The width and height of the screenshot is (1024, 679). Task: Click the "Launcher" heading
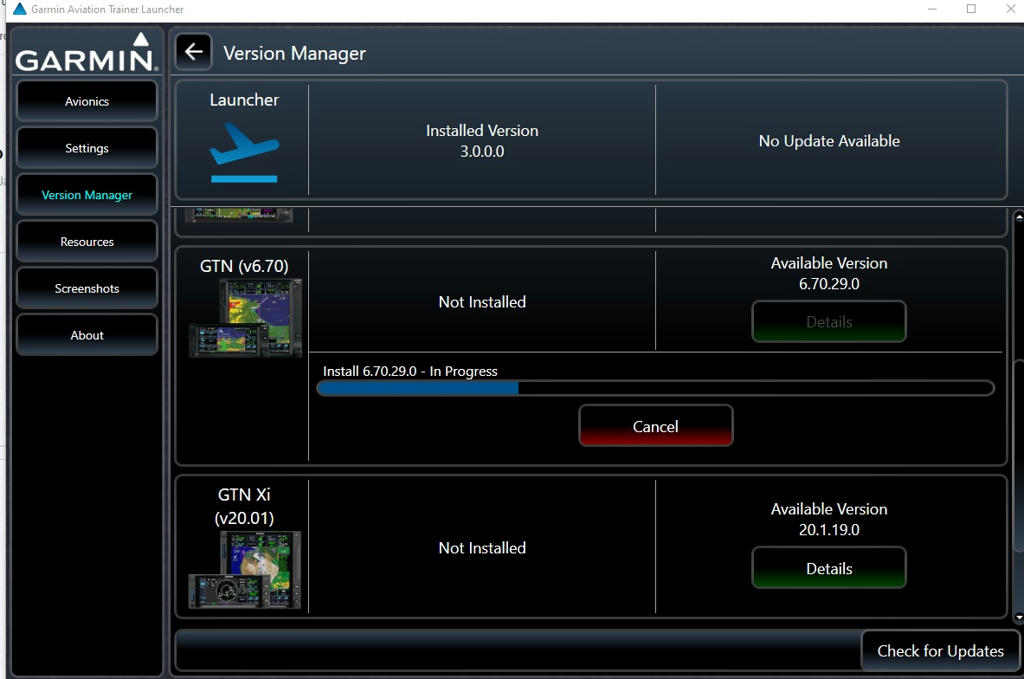(244, 100)
